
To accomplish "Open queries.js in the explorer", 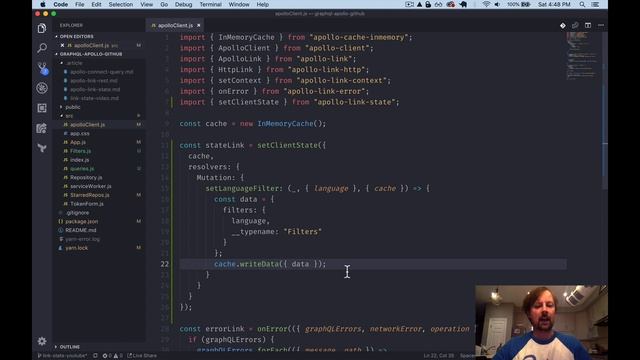I will [x=82, y=169].
